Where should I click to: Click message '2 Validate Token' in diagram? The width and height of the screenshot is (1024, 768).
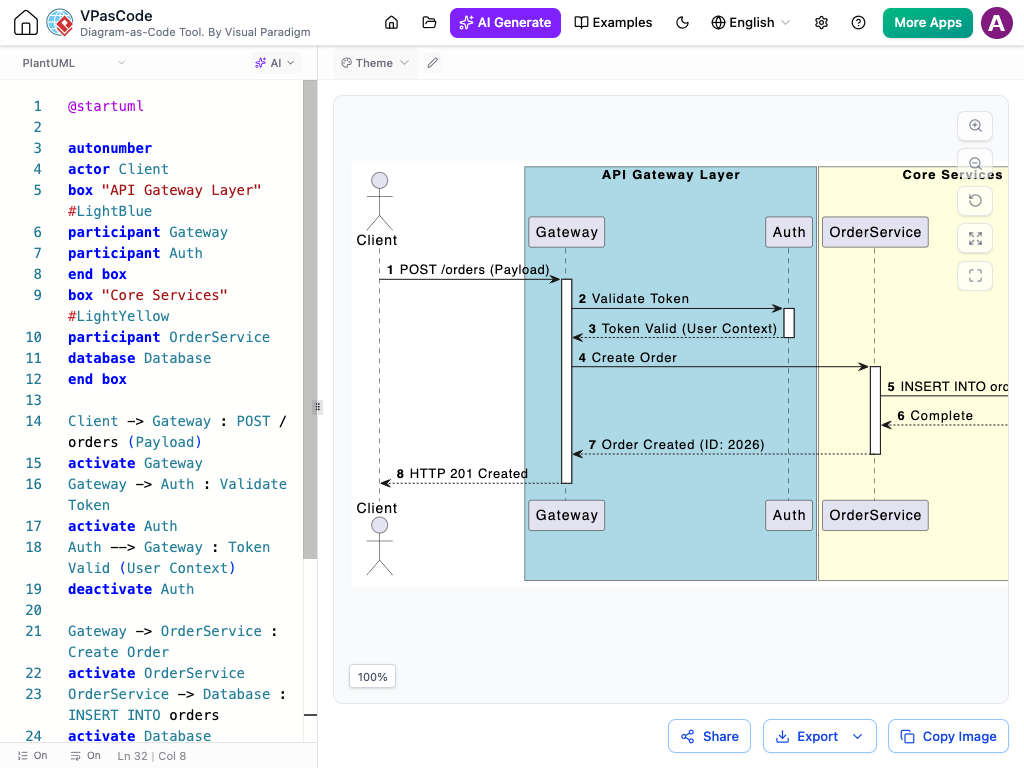tap(633, 298)
